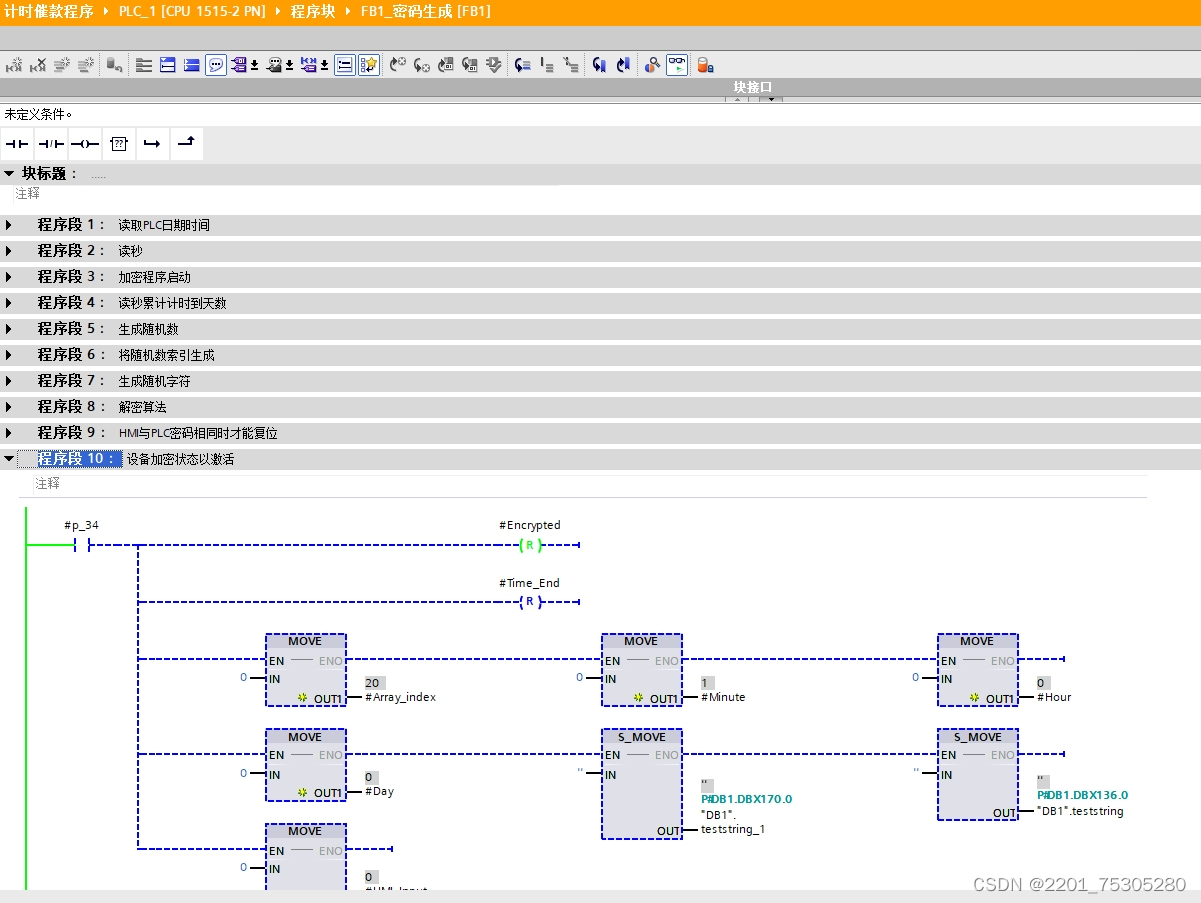The width and height of the screenshot is (1201, 903).
Task: Click address text P#DB1.DBX170.0
Action: [x=746, y=799]
